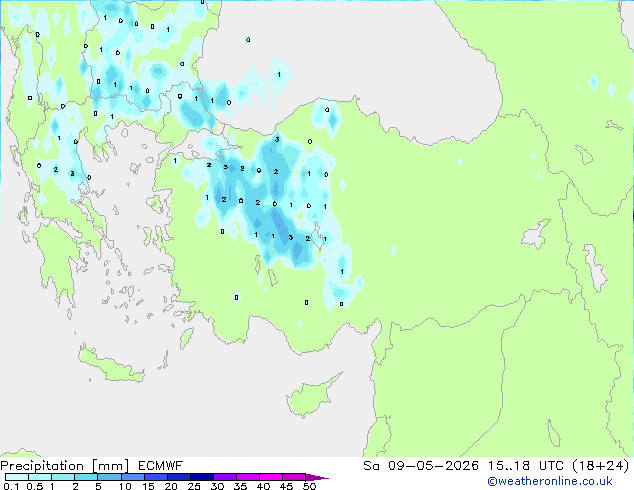Click the 'Precipitation [mm]' title text
Image resolution: width=634 pixels, height=490 pixels.
click(65, 466)
